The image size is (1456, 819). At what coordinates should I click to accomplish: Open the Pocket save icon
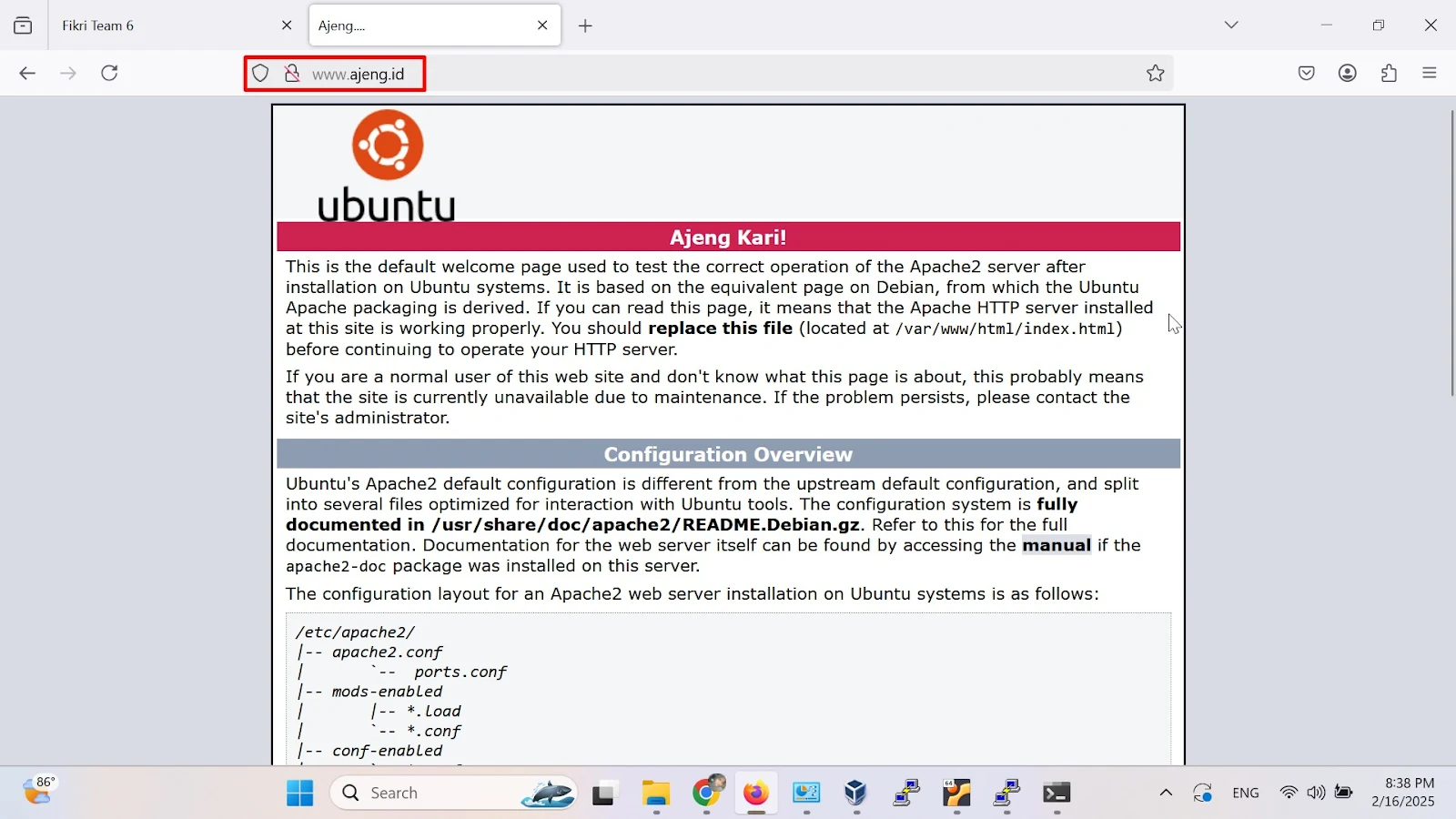pos(1307,73)
